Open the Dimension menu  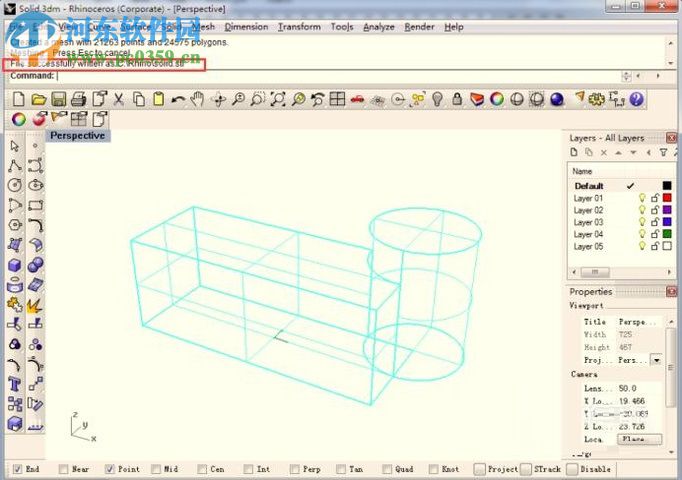pyautogui.click(x=246, y=27)
